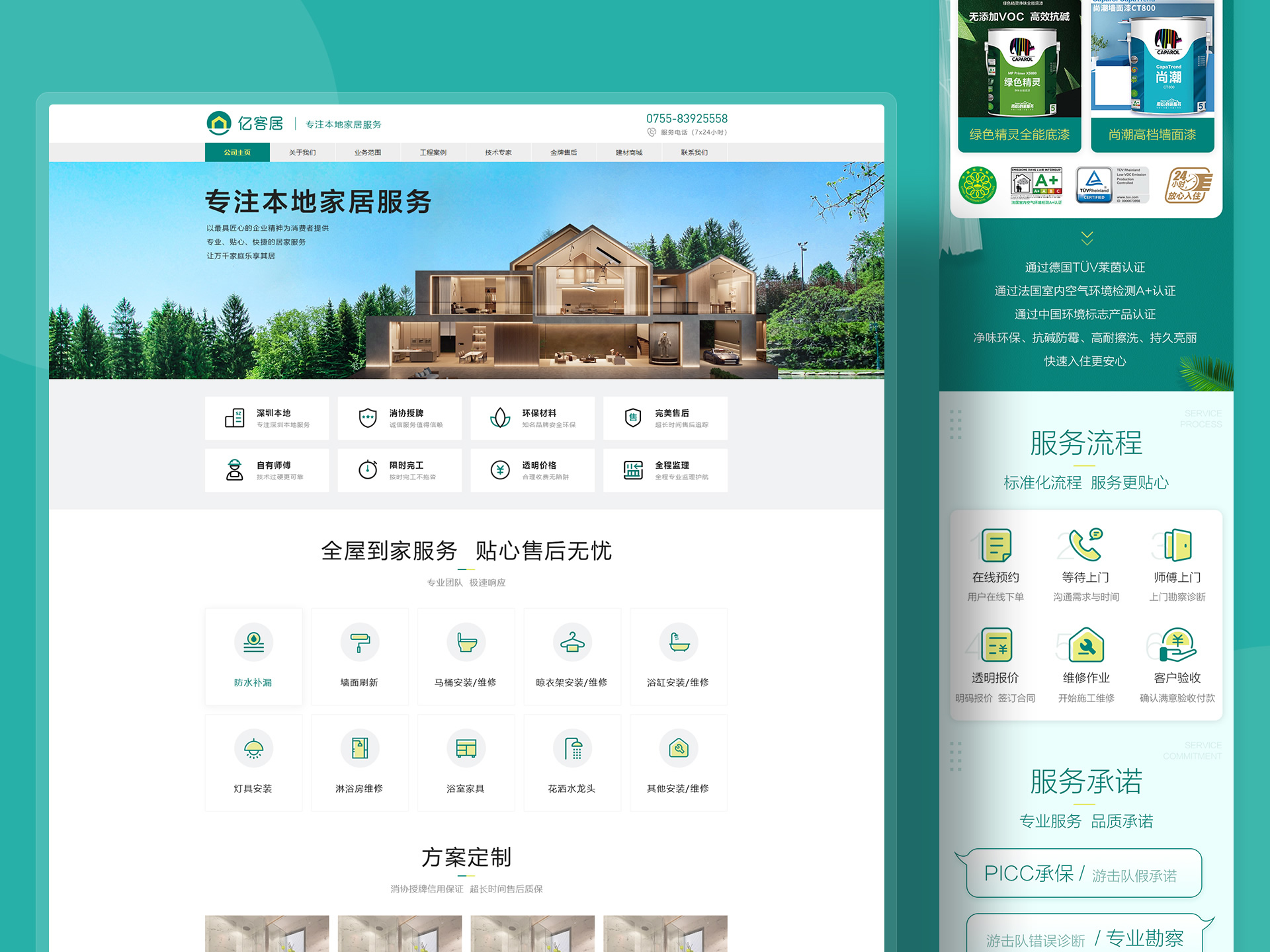Click the 环保材料 leaf icon
This screenshot has width=1270, height=952.
point(500,418)
